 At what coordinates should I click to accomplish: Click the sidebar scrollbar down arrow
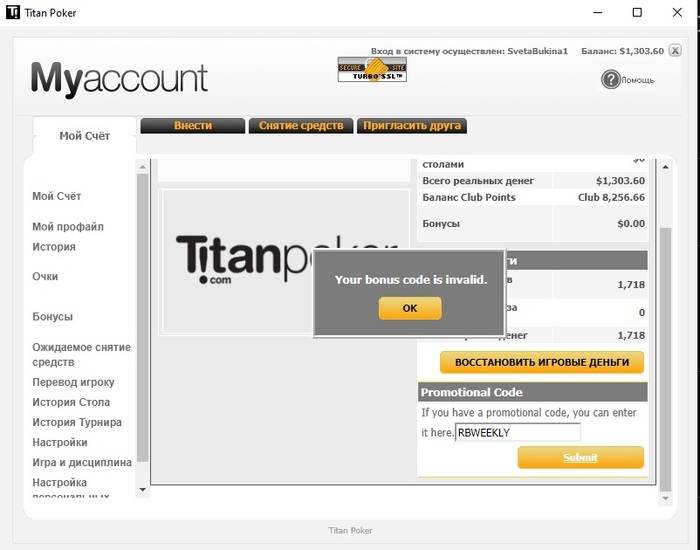pos(142,490)
